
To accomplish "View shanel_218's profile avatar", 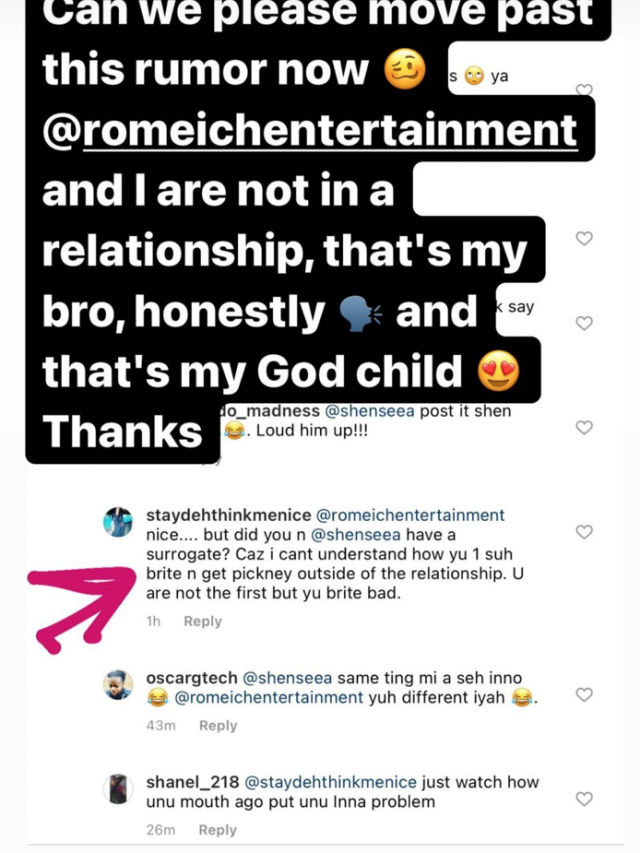I will tap(119, 788).
